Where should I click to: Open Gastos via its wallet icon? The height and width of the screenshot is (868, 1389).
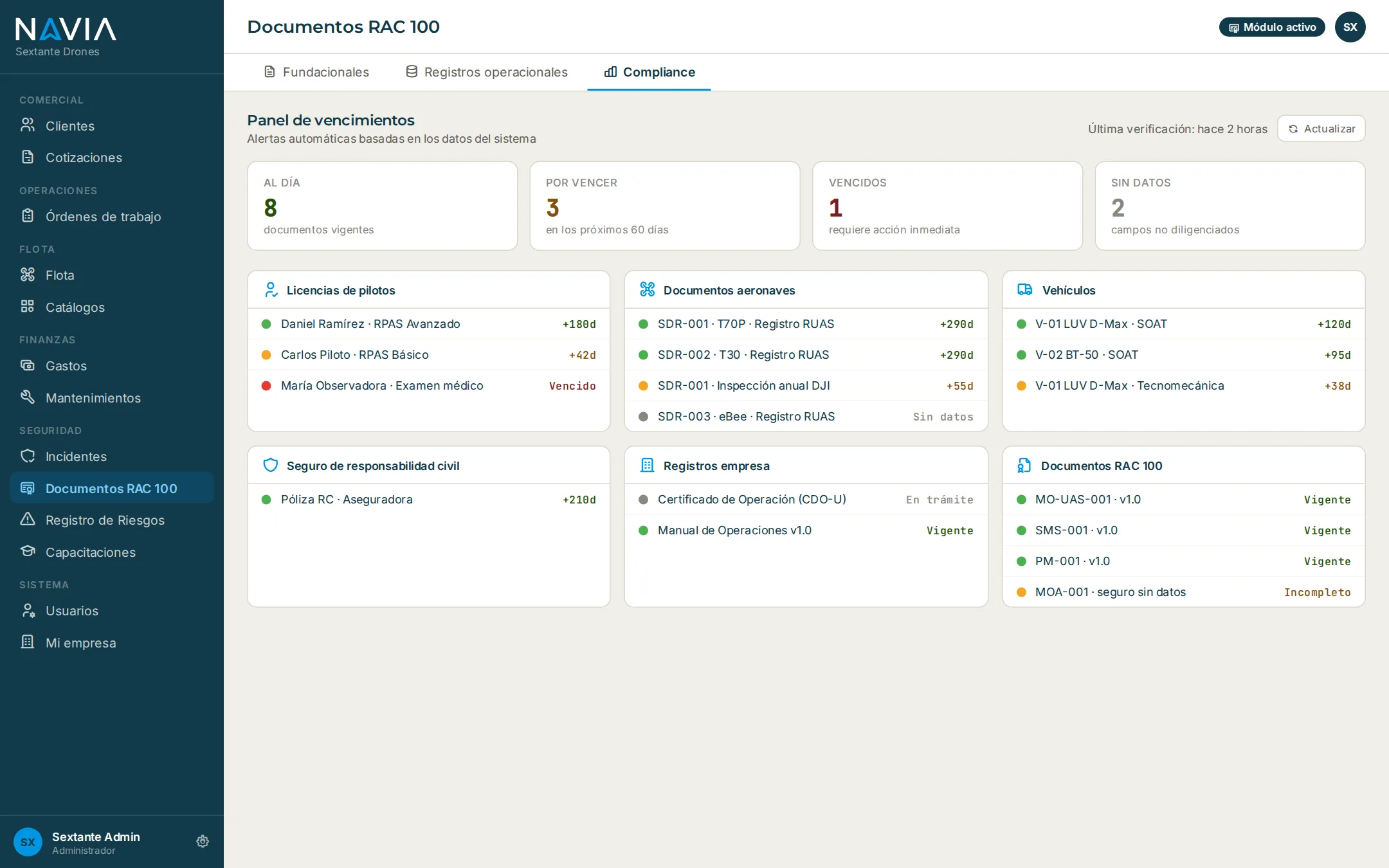point(28,365)
